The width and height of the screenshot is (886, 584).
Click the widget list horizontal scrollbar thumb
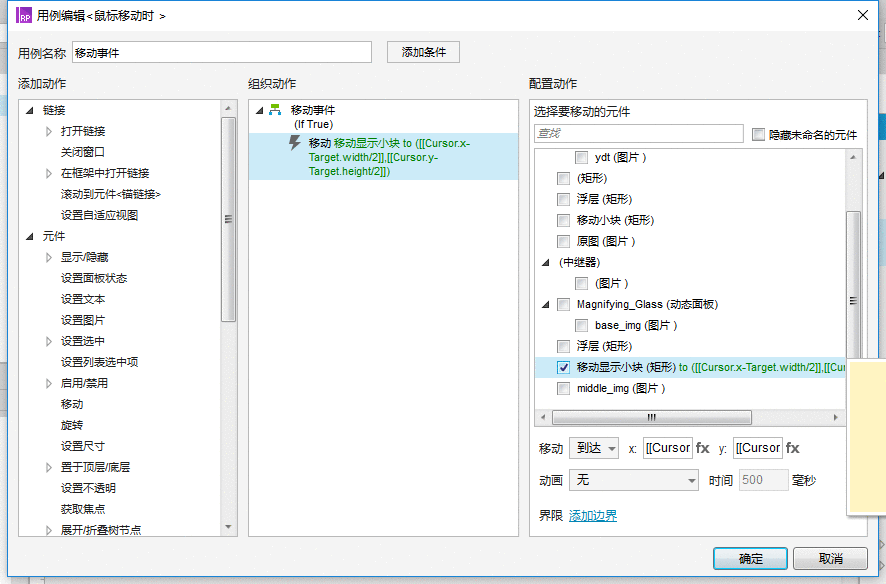click(652, 417)
